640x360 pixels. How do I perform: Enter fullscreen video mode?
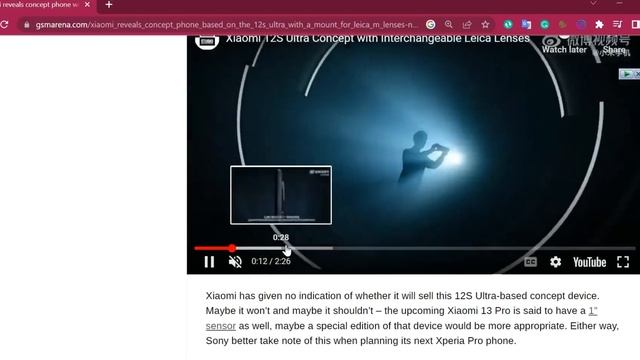[x=623, y=262]
